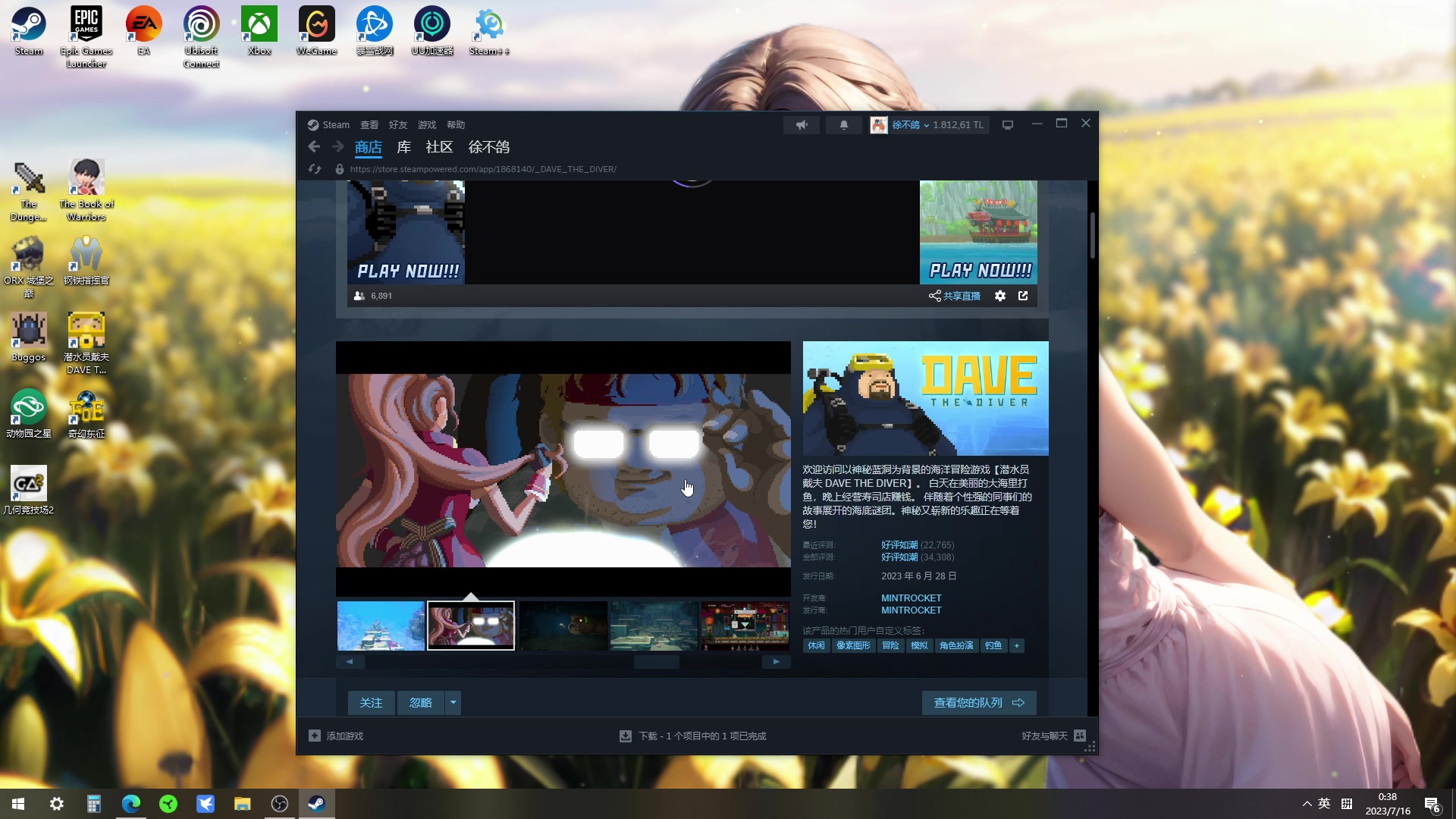Open File Explorer in taskbar

[243, 804]
